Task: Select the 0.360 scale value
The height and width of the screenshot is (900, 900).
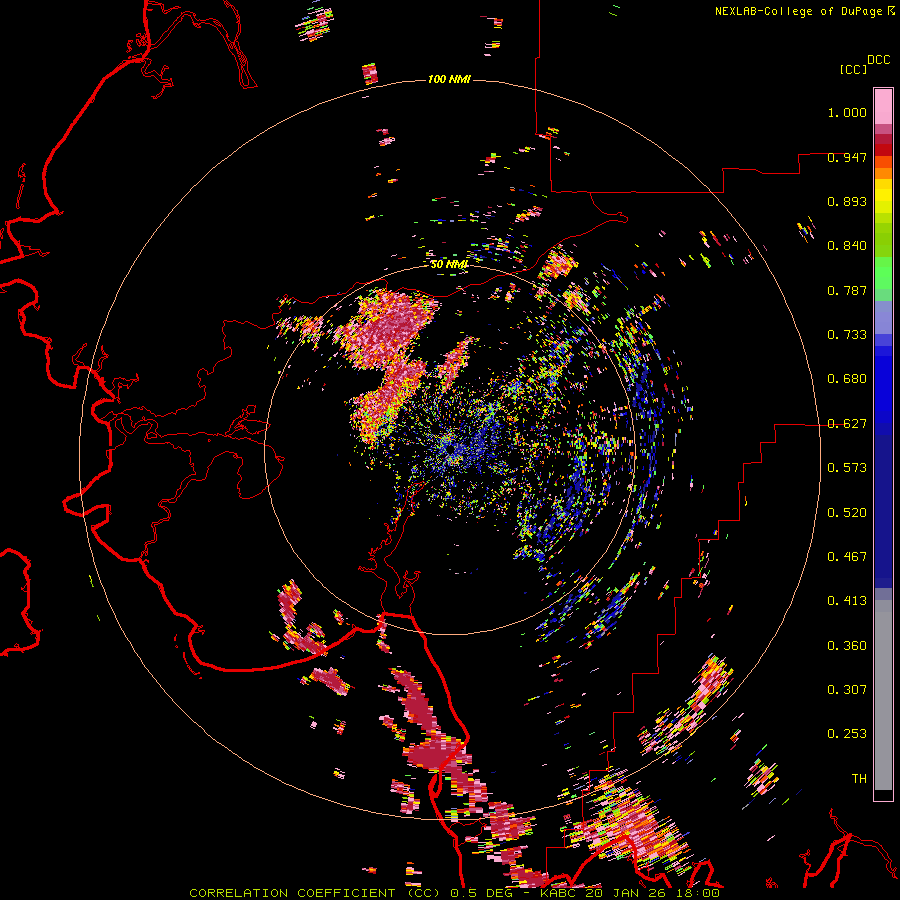Action: point(847,646)
